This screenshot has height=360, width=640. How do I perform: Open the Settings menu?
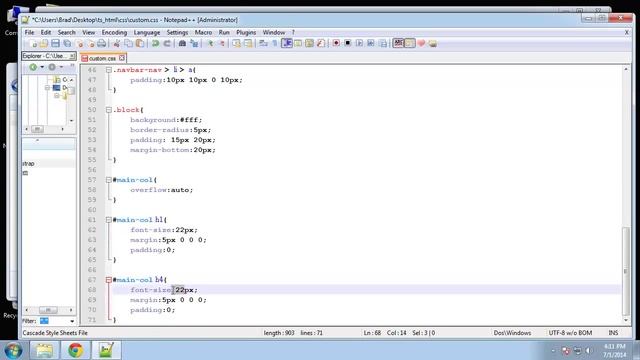pyautogui.click(x=177, y=32)
